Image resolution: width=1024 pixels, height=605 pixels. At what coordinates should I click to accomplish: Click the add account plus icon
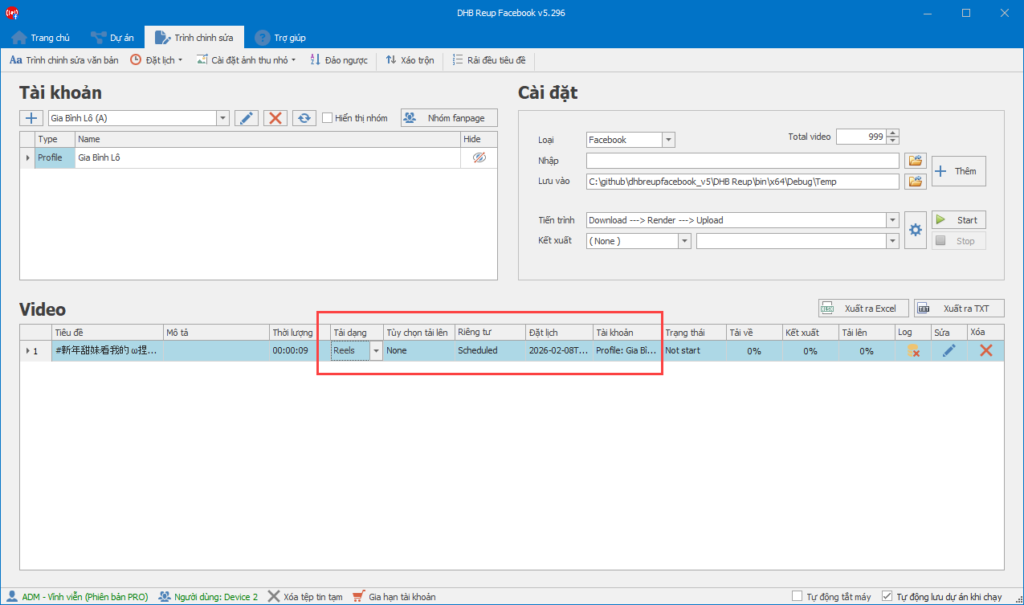pos(31,118)
